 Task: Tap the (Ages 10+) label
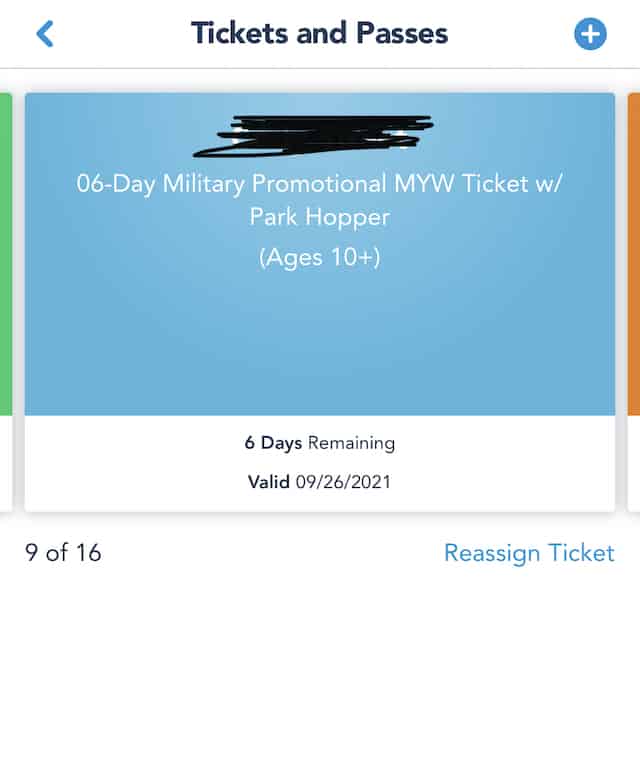(320, 257)
